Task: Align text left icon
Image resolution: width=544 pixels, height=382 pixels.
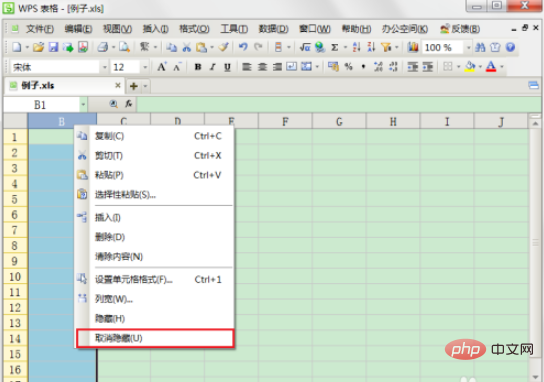Action: click(x=247, y=66)
